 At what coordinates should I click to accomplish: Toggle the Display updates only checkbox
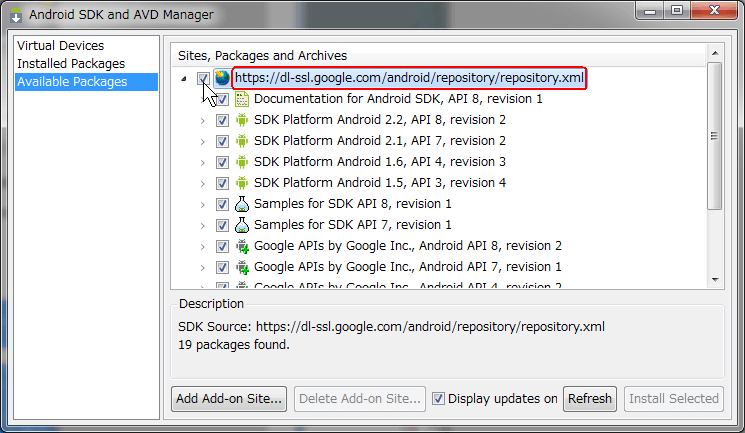pyautogui.click(x=439, y=398)
